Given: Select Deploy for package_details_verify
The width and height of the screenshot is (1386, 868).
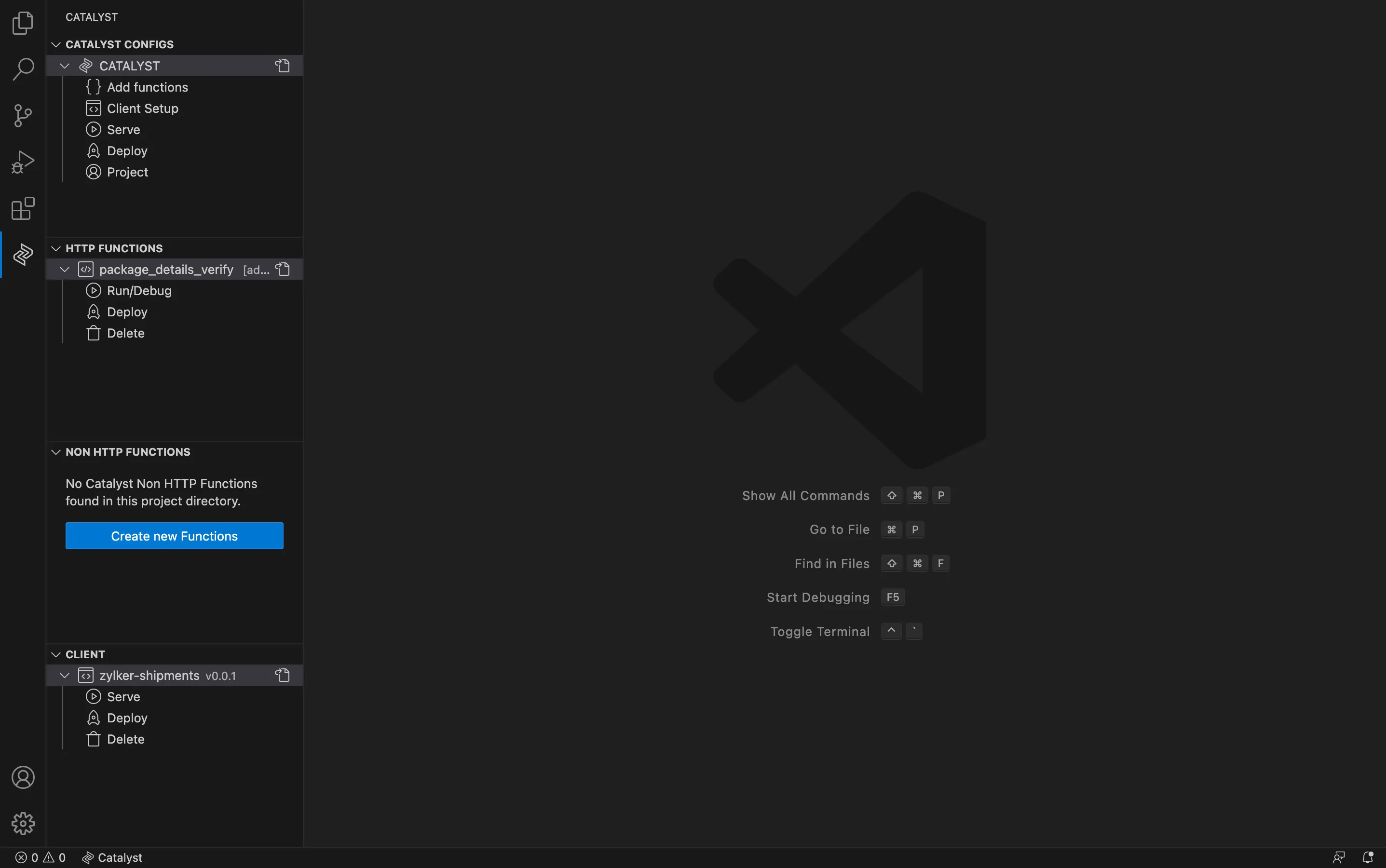Looking at the screenshot, I should [x=175, y=312].
